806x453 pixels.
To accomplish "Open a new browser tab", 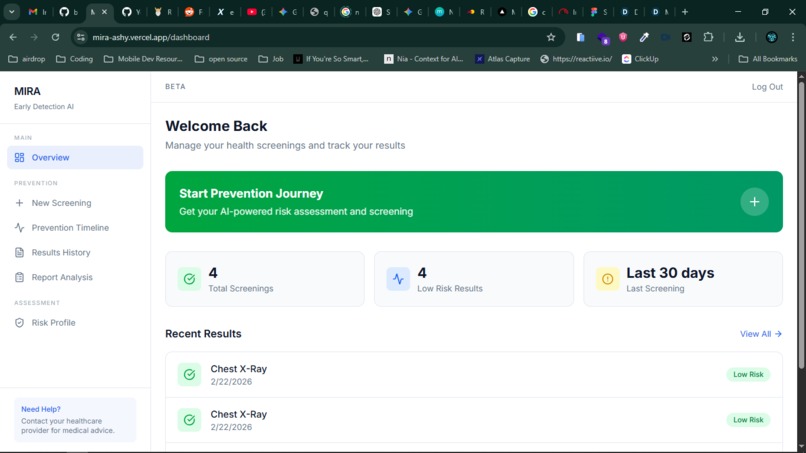I will point(685,12).
